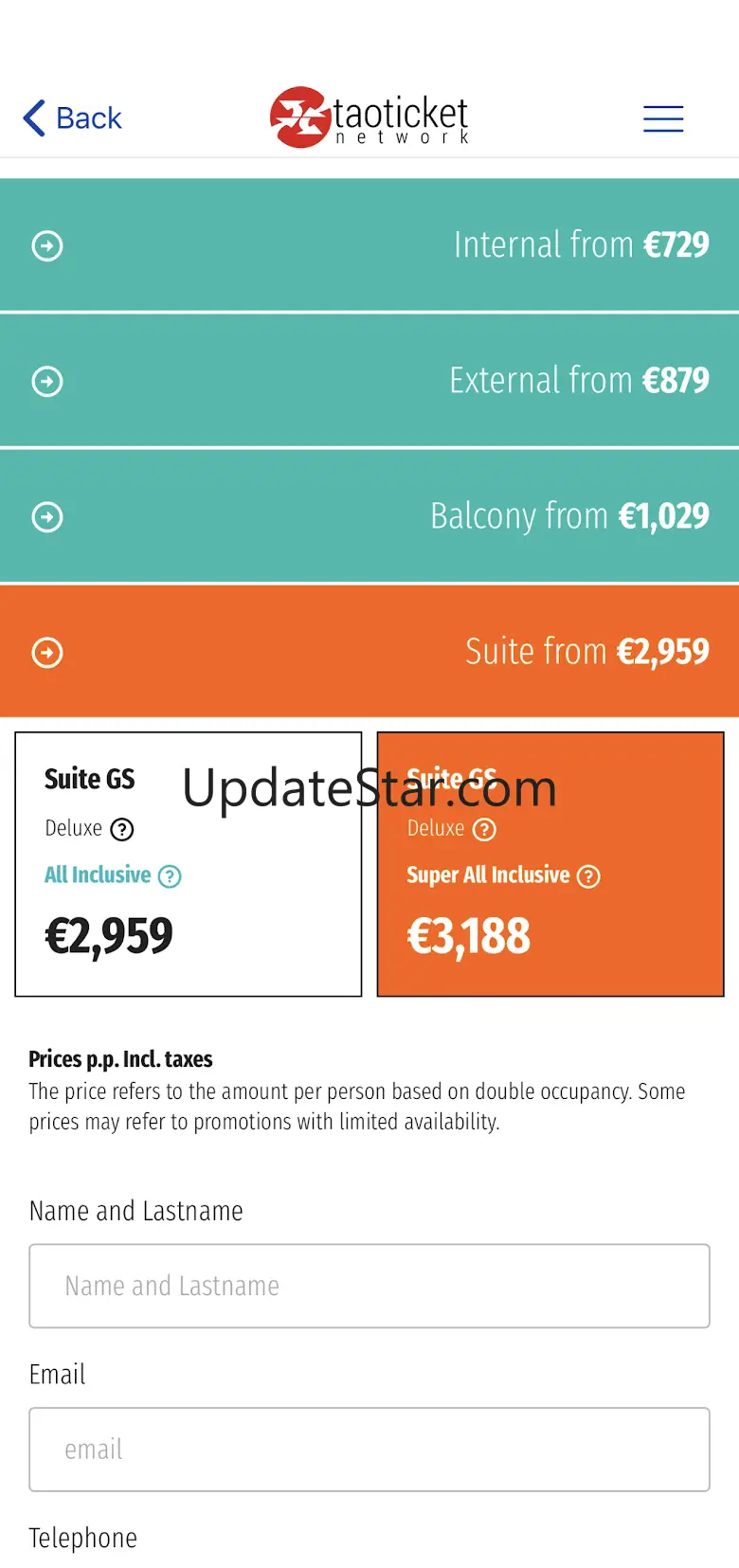Click the Back chevron arrow
The width and height of the screenshot is (739, 1568).
[x=34, y=118]
